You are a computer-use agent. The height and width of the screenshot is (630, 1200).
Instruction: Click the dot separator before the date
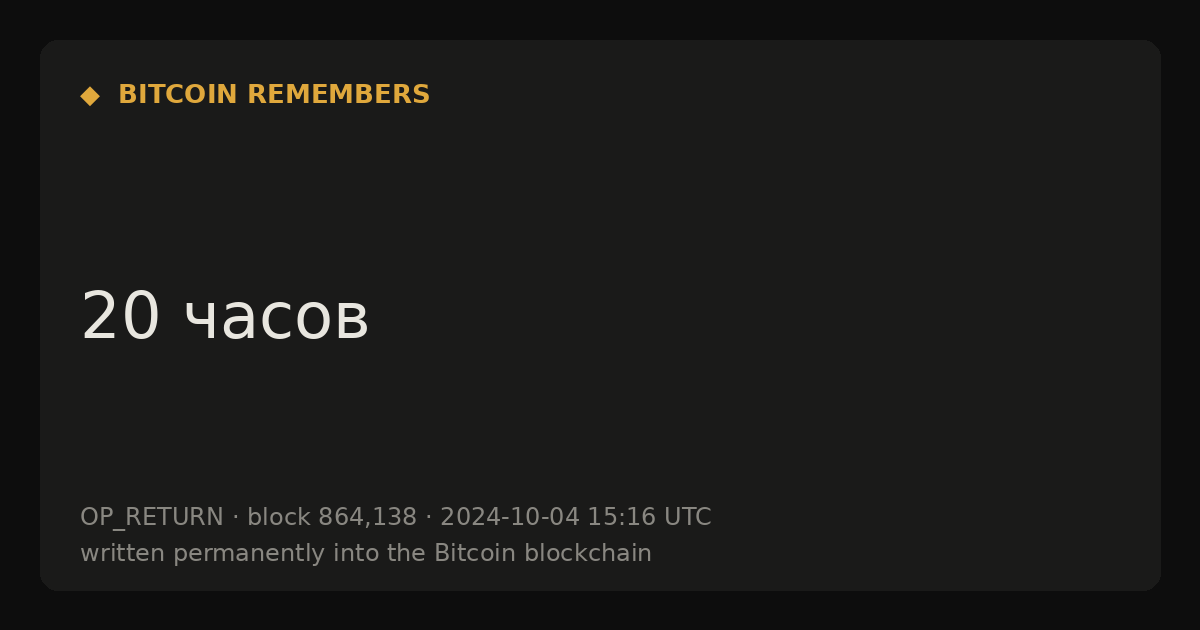click(x=428, y=518)
